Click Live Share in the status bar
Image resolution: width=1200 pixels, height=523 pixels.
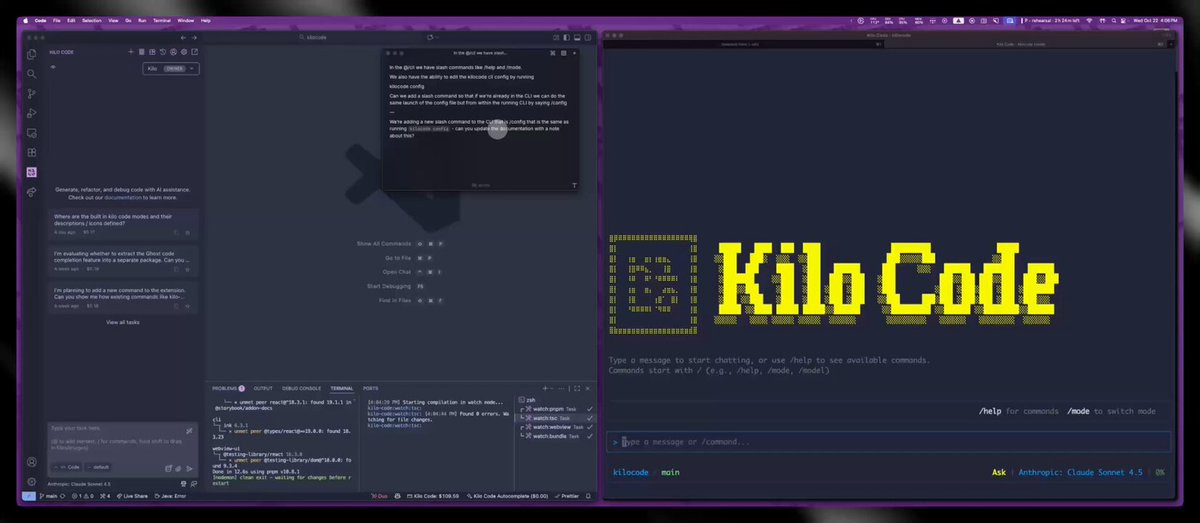pyautogui.click(x=134, y=496)
